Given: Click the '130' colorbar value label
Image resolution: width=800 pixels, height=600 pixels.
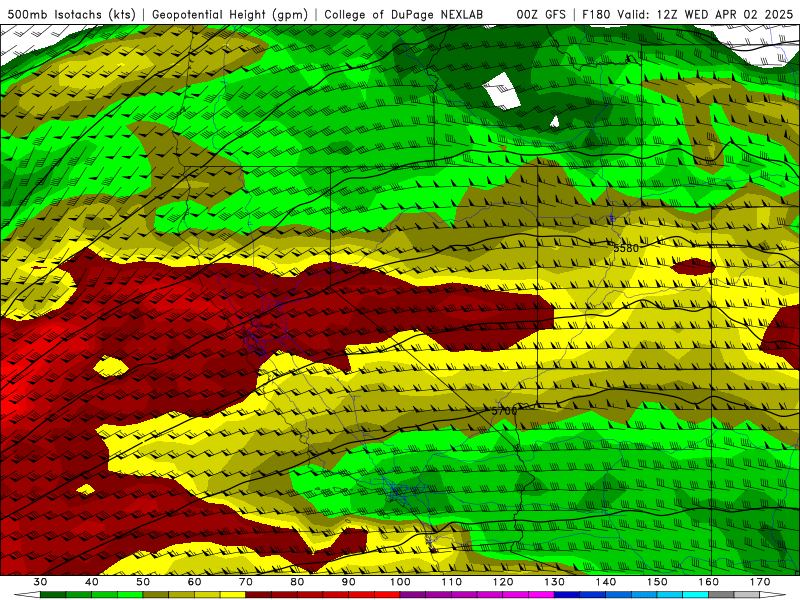Looking at the screenshot, I should click(555, 582).
